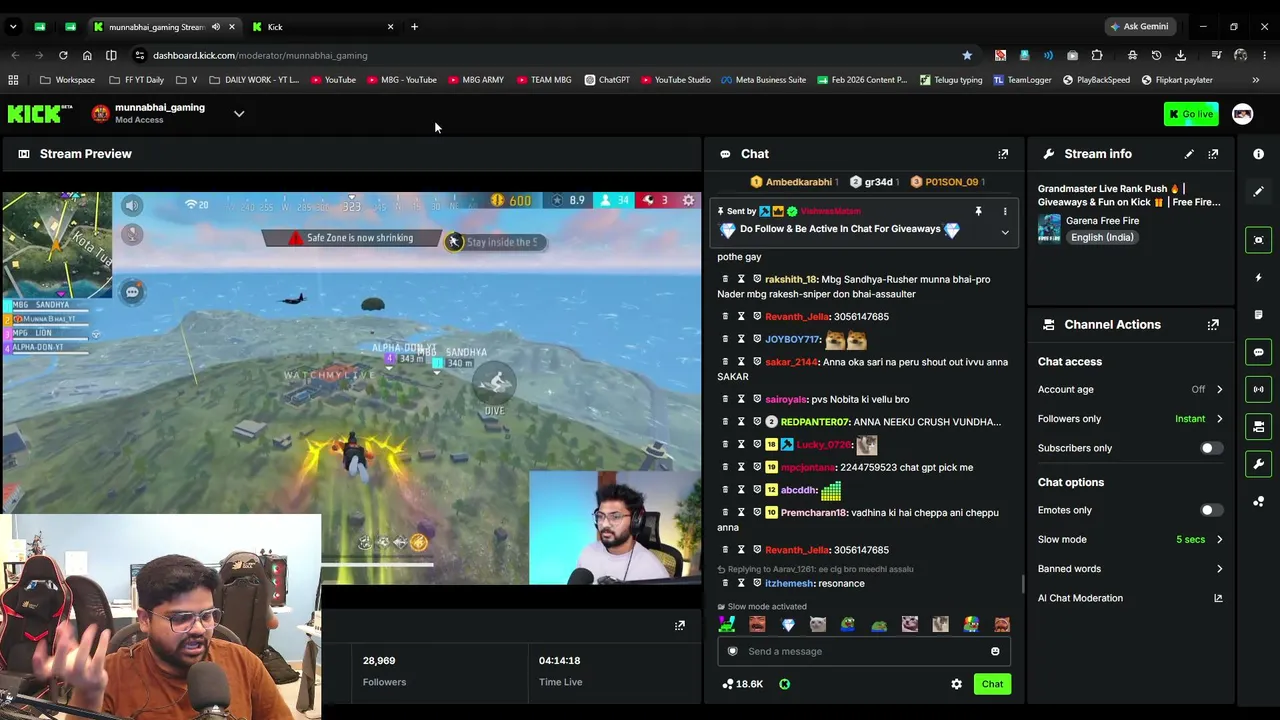The image size is (1280, 720).
Task: Pop out the Chat panel
Action: pyautogui.click(x=1003, y=154)
